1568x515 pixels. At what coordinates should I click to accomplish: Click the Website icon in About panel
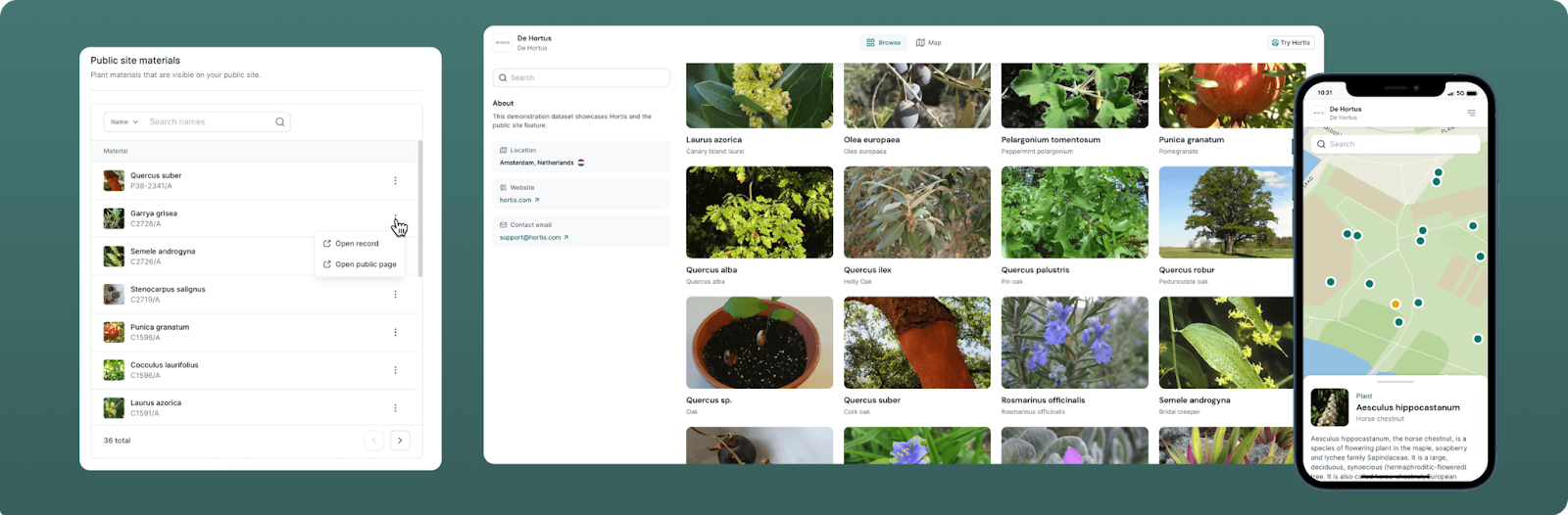pyautogui.click(x=504, y=188)
